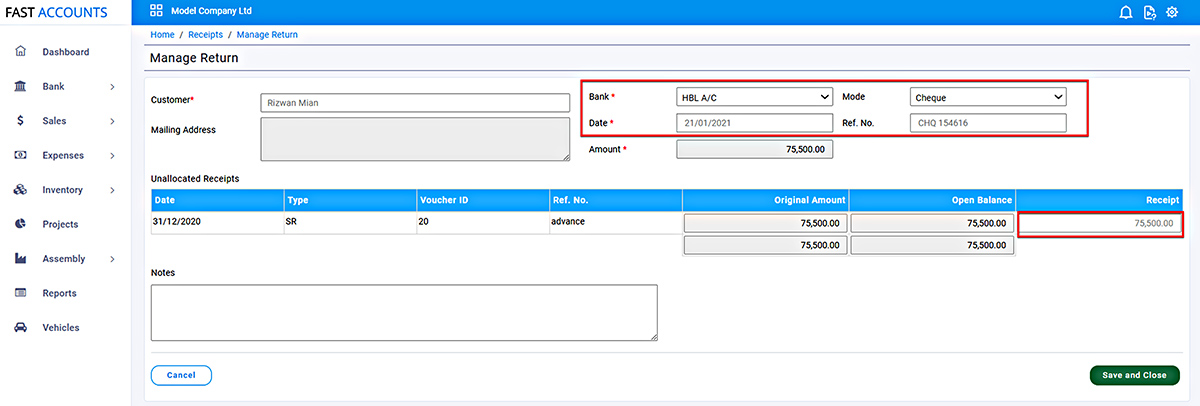
Task: Expand the Expenses submenu chevron
Action: [113, 156]
